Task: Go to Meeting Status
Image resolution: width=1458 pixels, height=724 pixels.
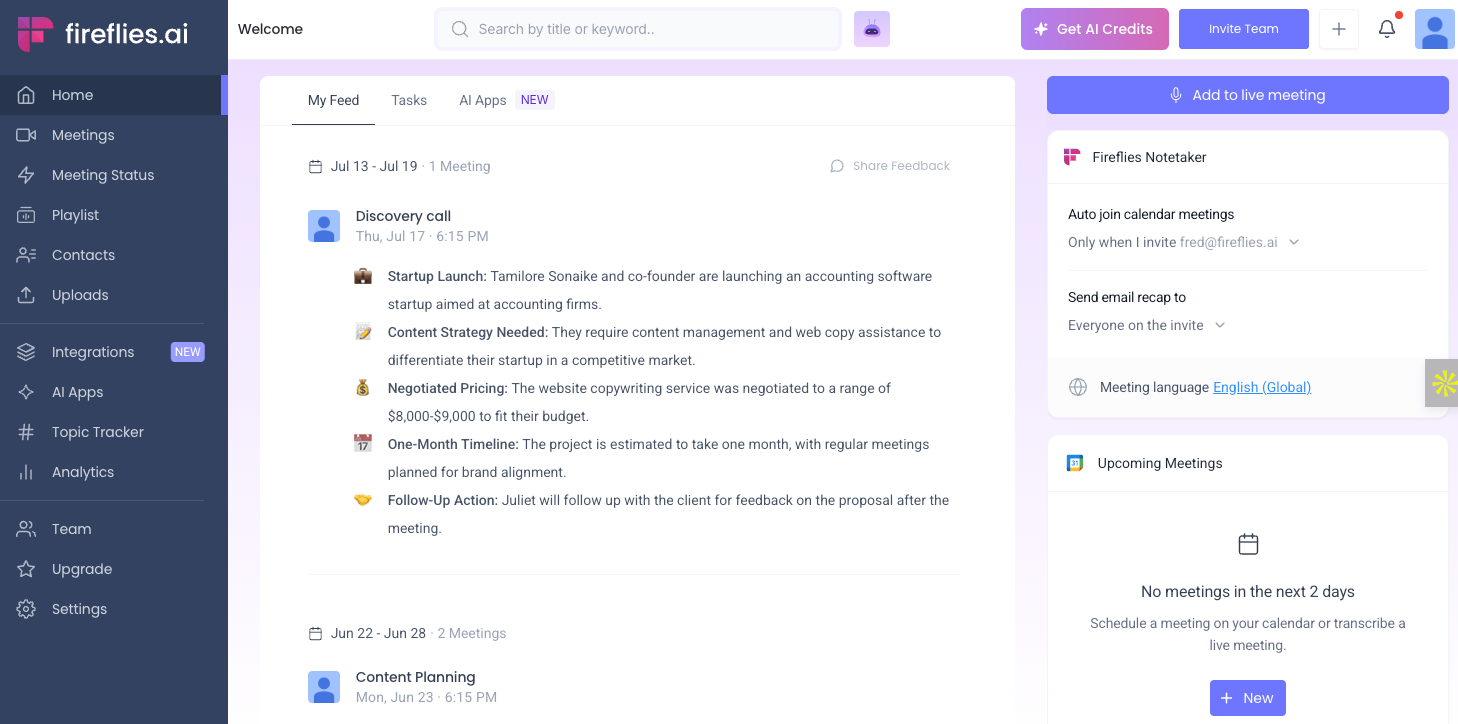Action: [x=112, y=175]
